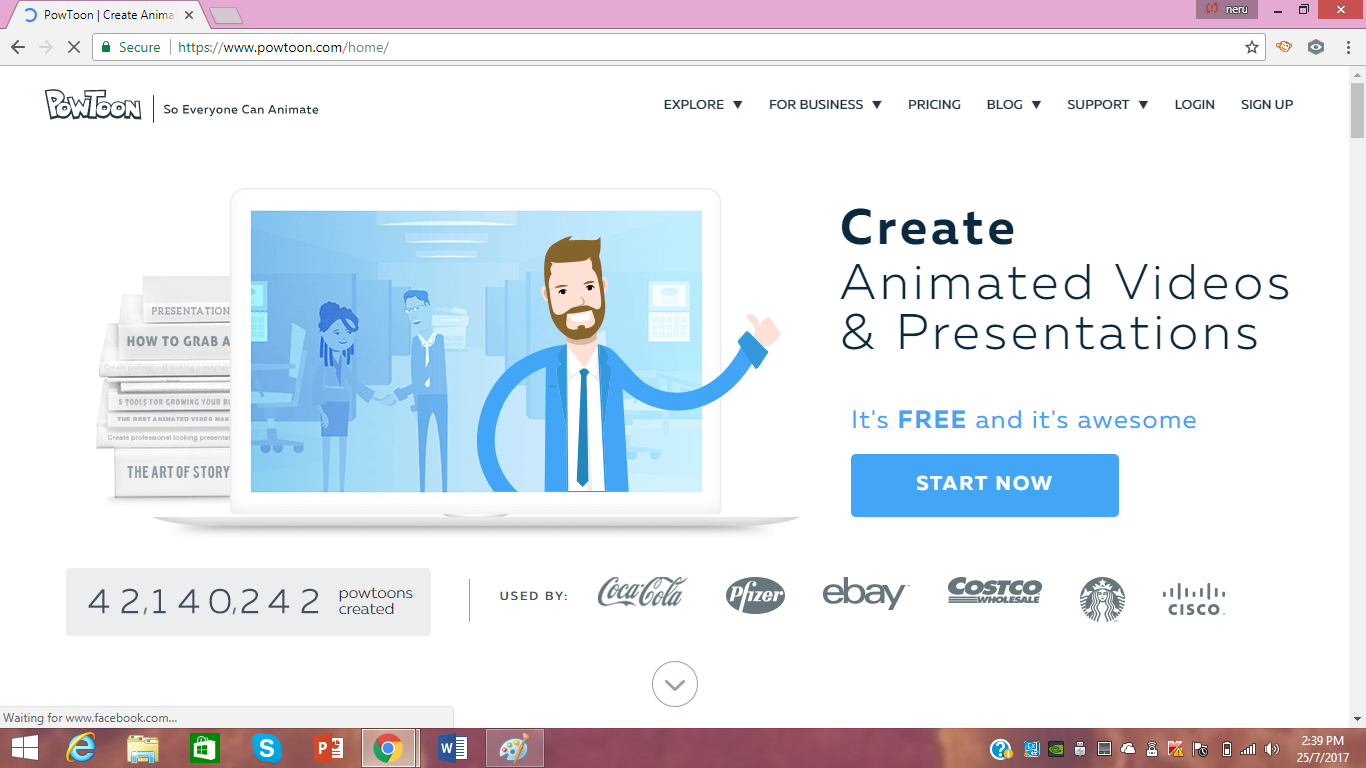Viewport: 1366px width, 768px height.
Task: Open a new tab next to PowToon tab
Action: click(x=226, y=15)
